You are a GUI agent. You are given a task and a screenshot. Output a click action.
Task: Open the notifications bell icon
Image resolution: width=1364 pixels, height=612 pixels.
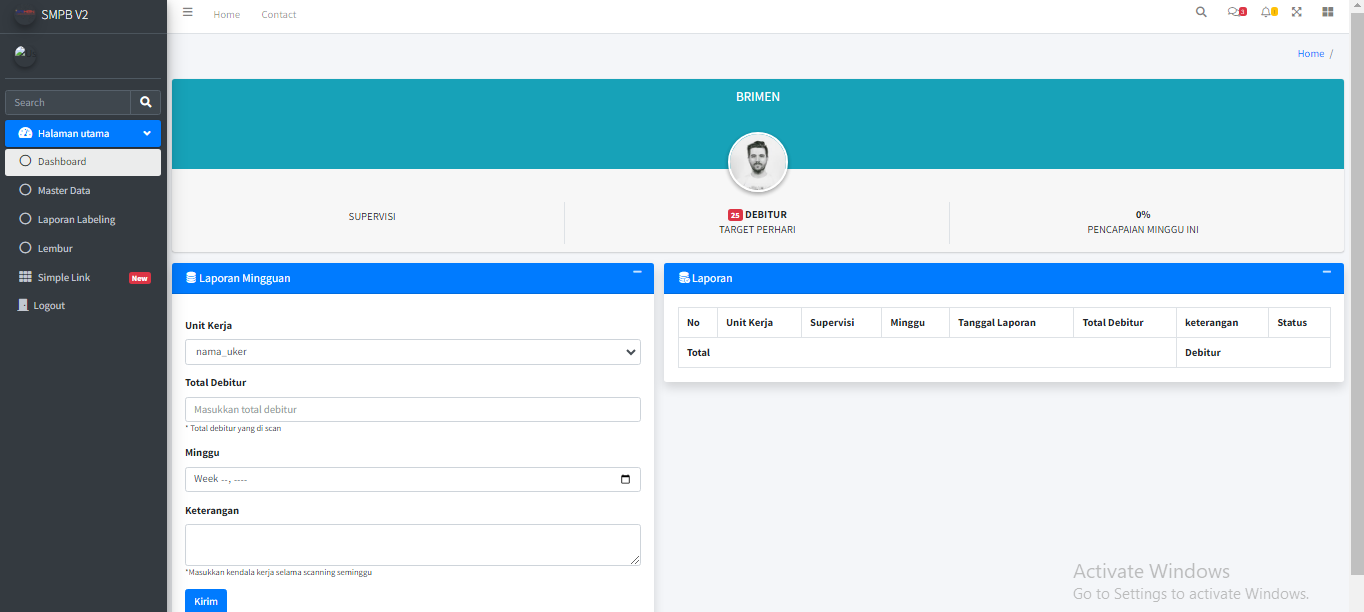pos(1267,13)
